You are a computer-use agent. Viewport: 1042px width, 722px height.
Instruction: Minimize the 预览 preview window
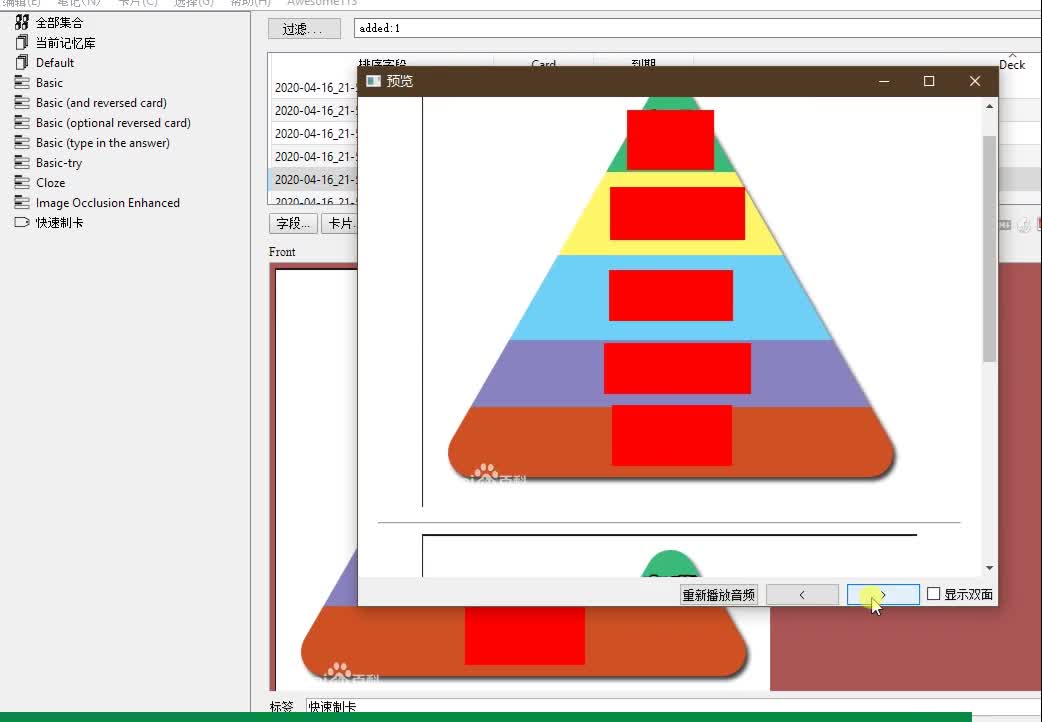point(884,81)
